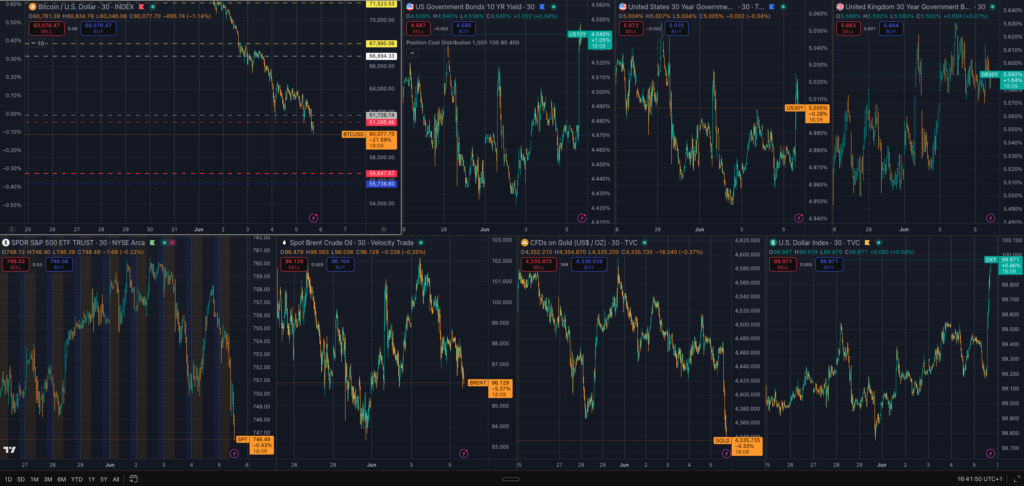Click SELL 96.129 on Brent Crude chart
1024x486 pixels.
tap(294, 264)
